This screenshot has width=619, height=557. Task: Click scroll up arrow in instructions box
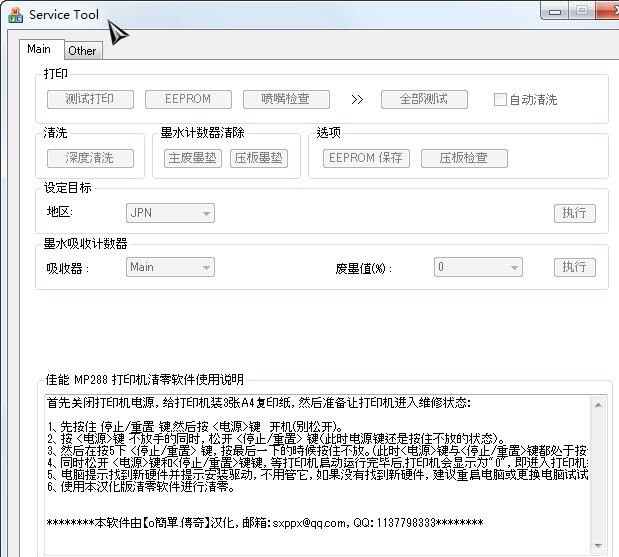[598, 405]
